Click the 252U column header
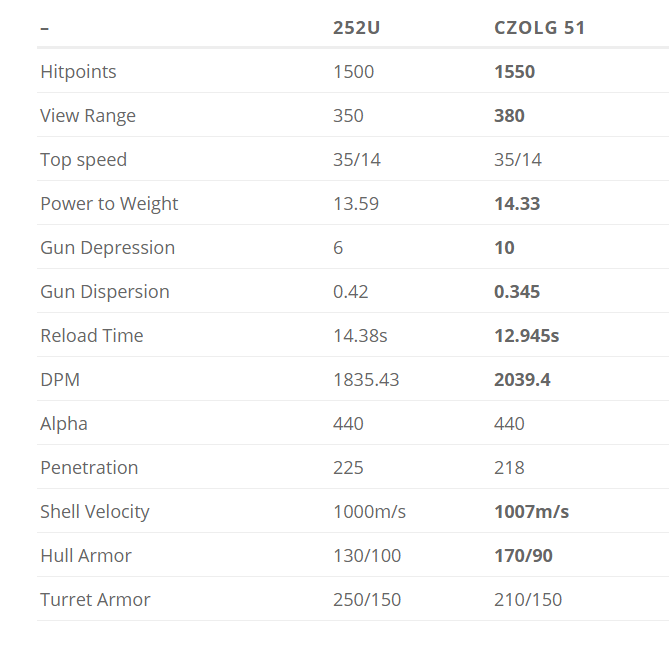 point(356,28)
